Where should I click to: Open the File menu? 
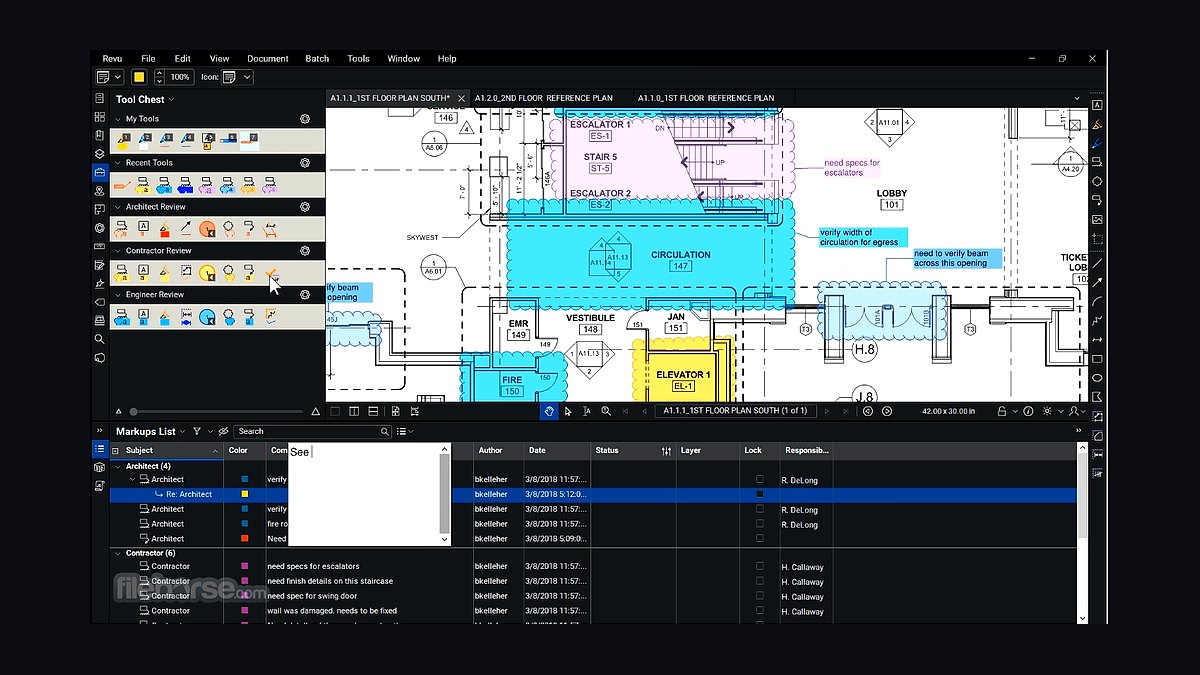[148, 59]
